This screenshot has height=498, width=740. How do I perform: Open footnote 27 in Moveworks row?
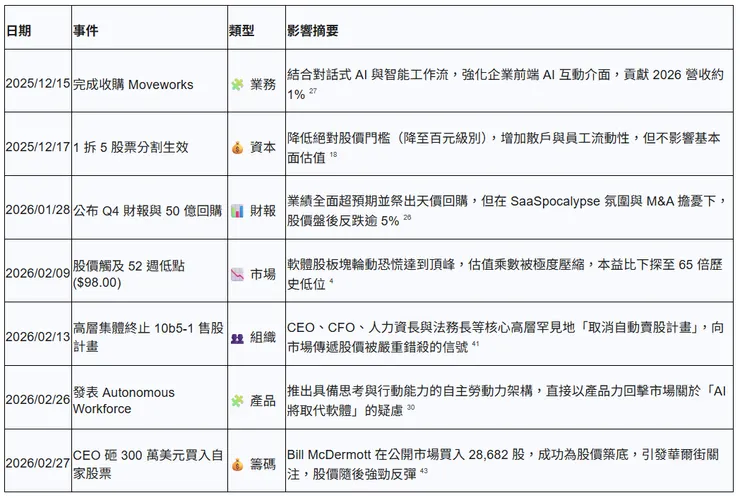(313, 91)
